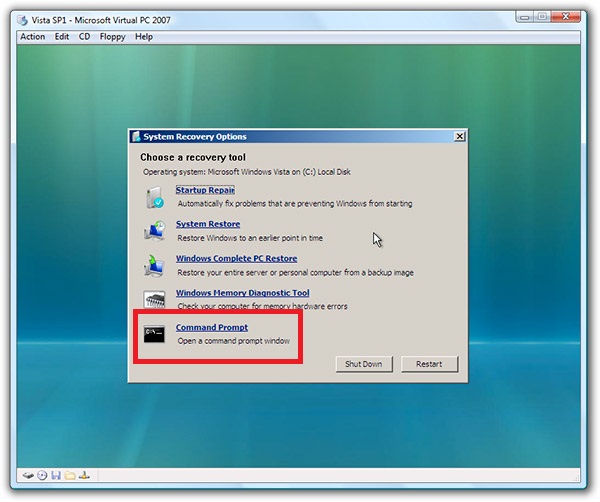Click the System Restore link
Image resolution: width=600 pixels, height=502 pixels.
[x=208, y=224]
